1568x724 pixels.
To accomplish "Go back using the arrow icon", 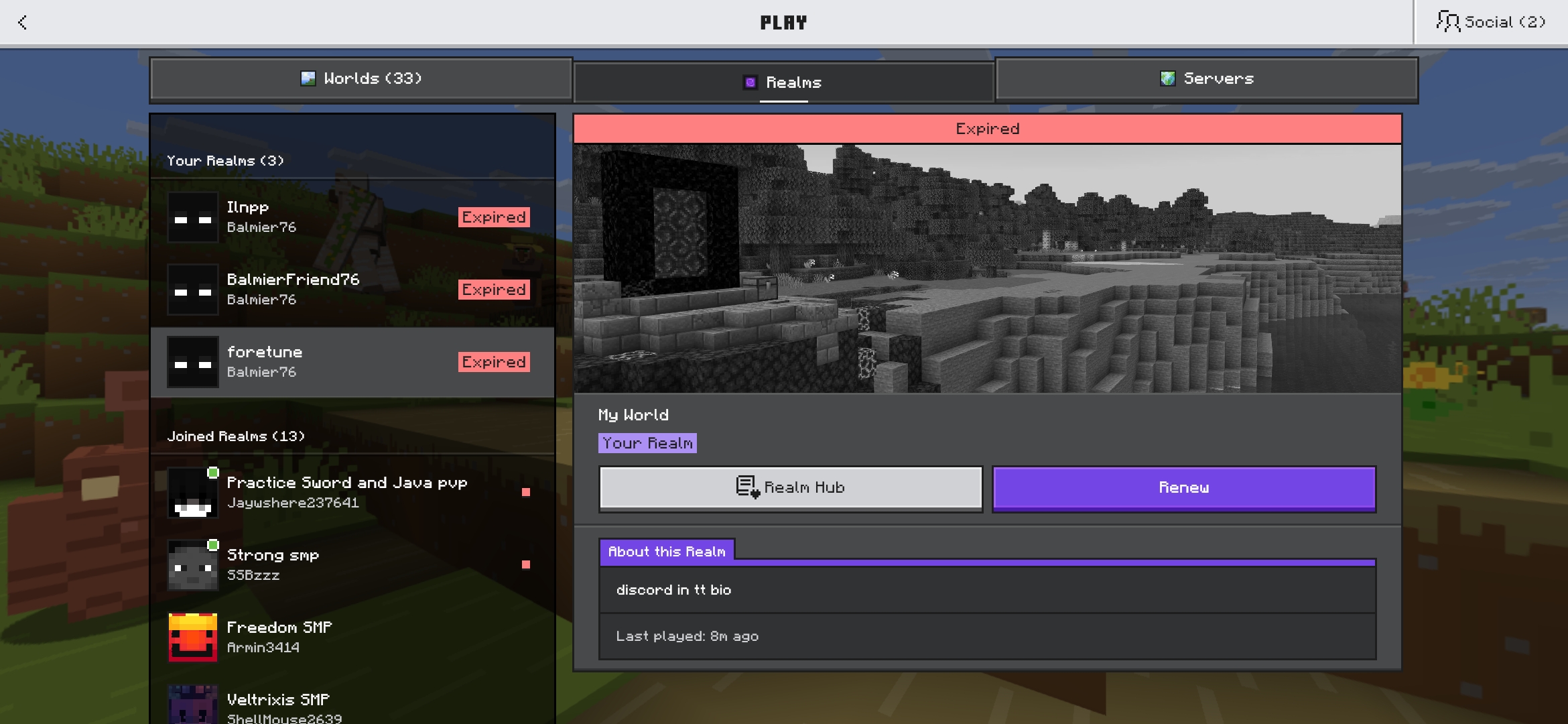I will click(23, 22).
